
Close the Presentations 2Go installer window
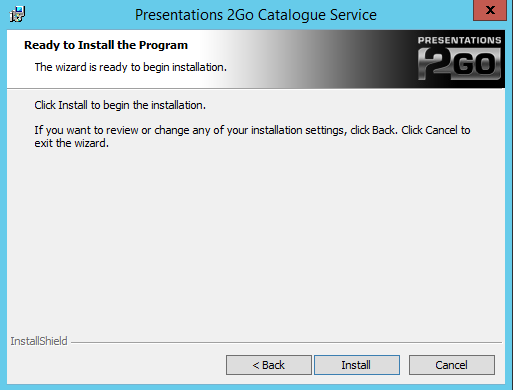pos(490,10)
